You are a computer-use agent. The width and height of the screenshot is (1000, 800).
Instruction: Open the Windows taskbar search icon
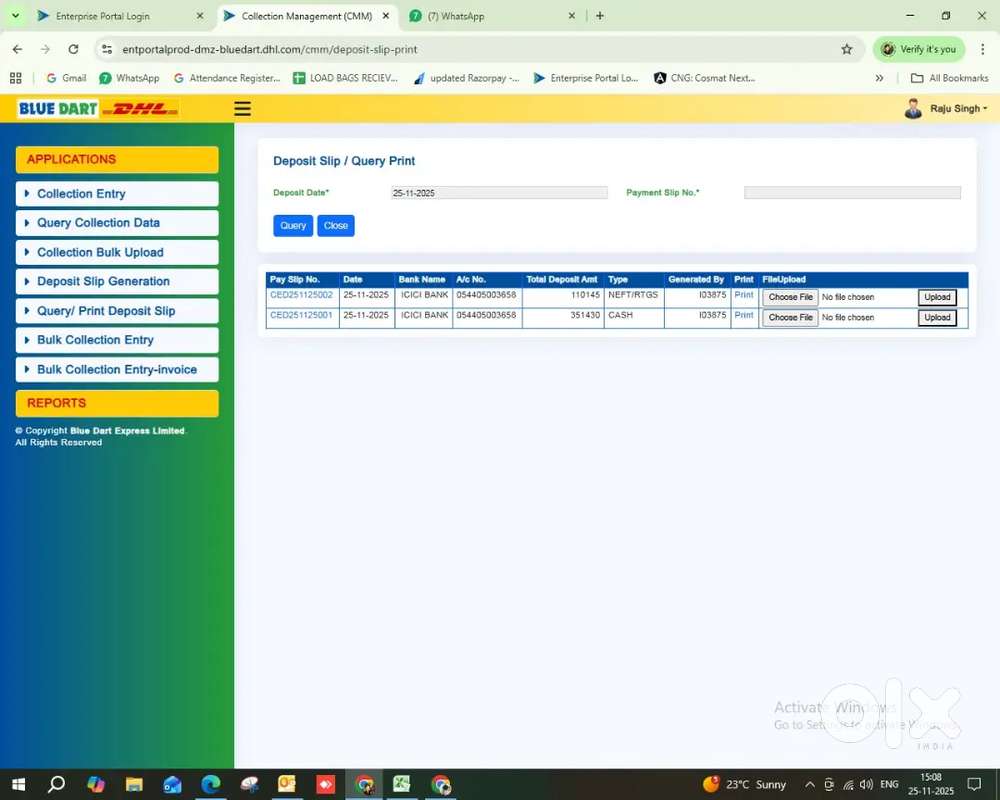pyautogui.click(x=56, y=785)
